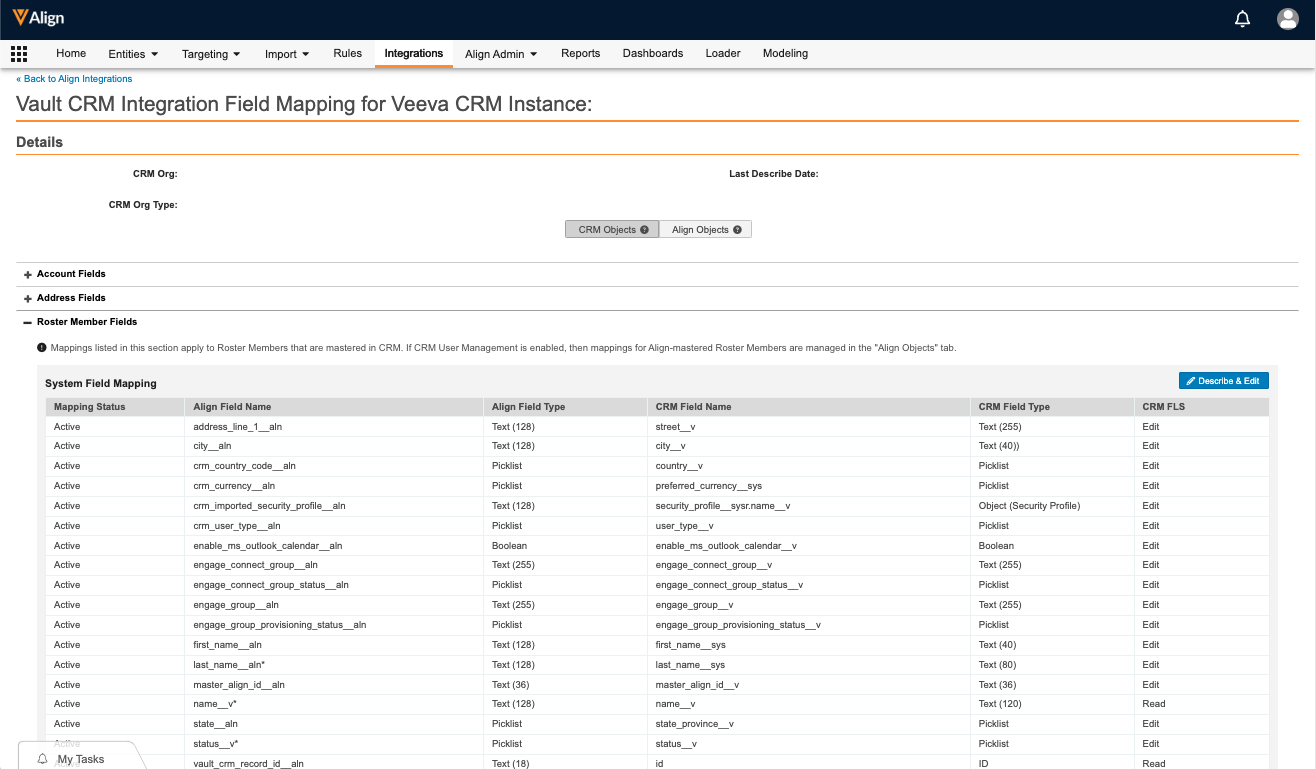Open the user profile avatar menu
1316x769 pixels.
[x=1288, y=19]
